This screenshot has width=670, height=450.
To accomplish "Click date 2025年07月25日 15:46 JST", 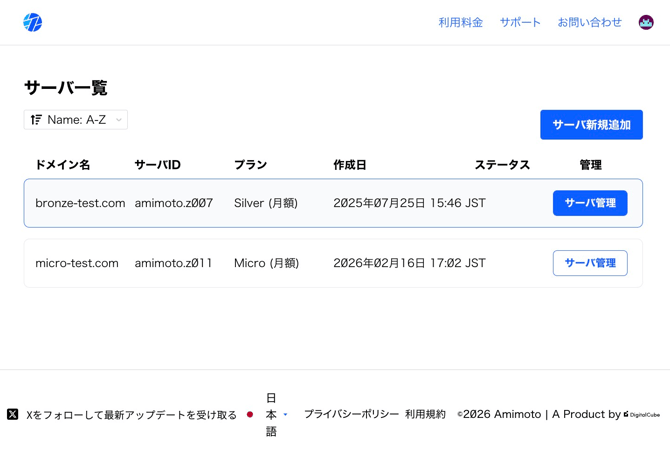I will 409,203.
